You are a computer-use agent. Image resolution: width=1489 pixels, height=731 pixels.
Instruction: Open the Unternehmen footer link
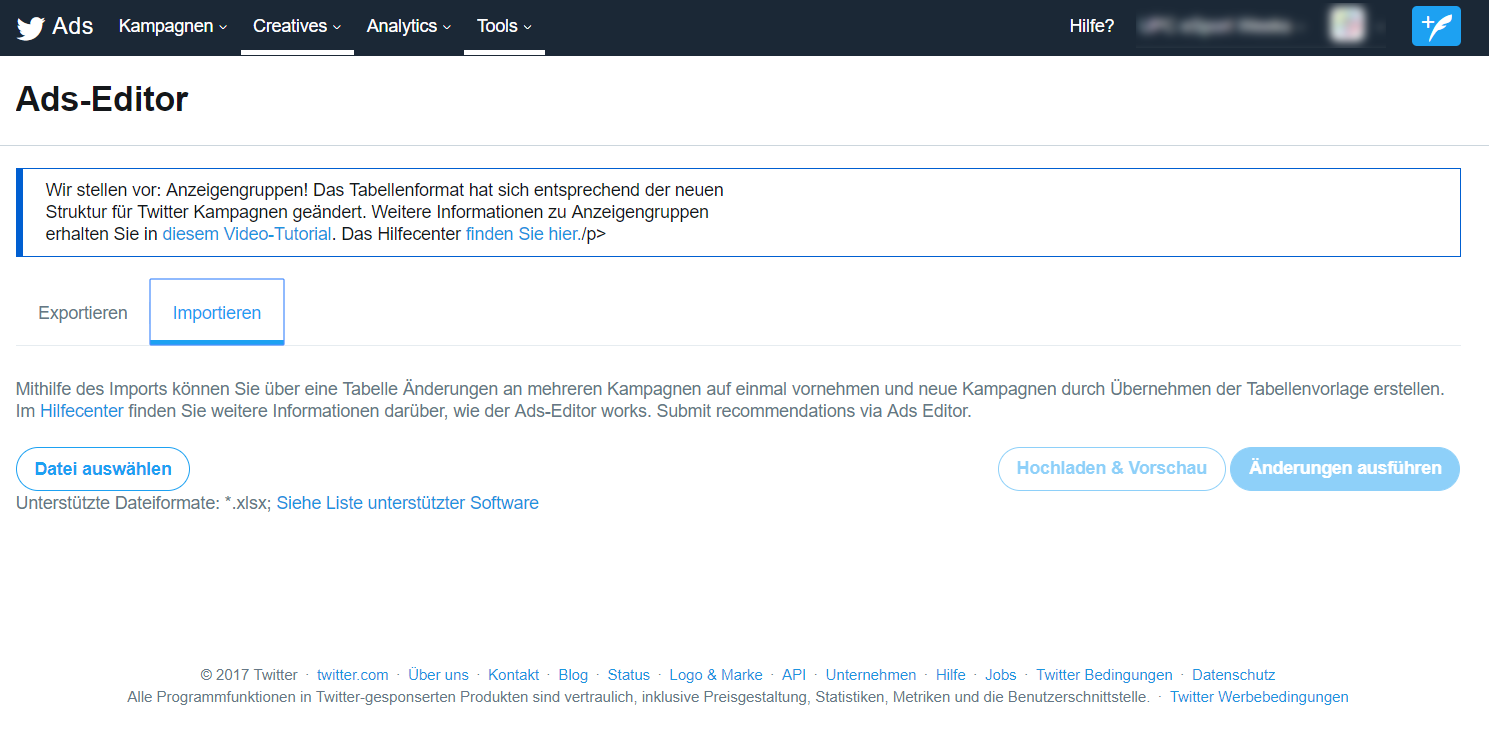click(871, 675)
